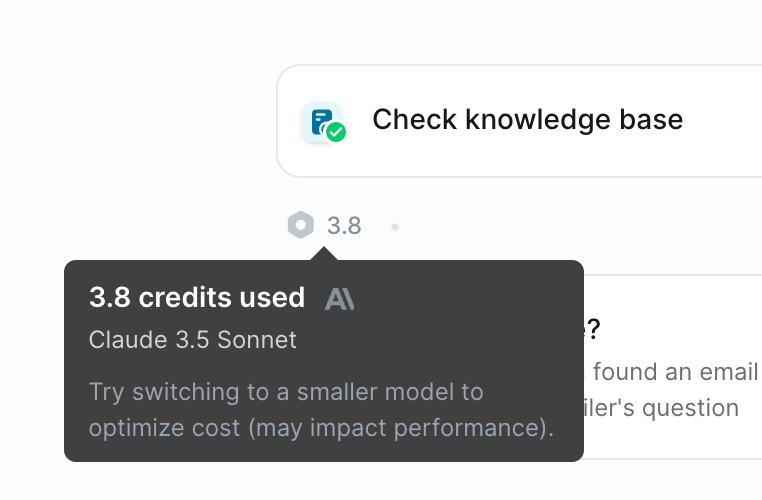
Task: Click the "3.8 credits used" heading
Action: point(197,298)
